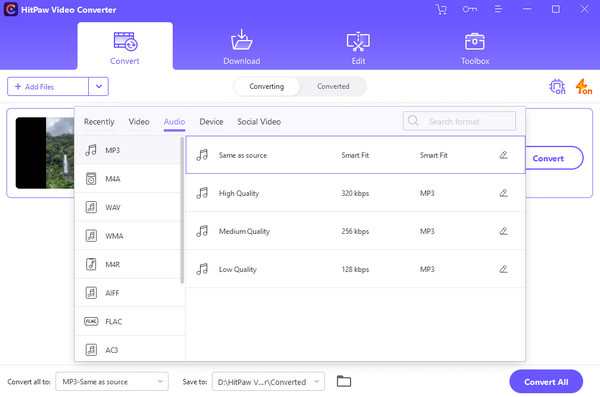The height and width of the screenshot is (397, 600).
Task: Open the Video format tab
Action: [x=139, y=122]
